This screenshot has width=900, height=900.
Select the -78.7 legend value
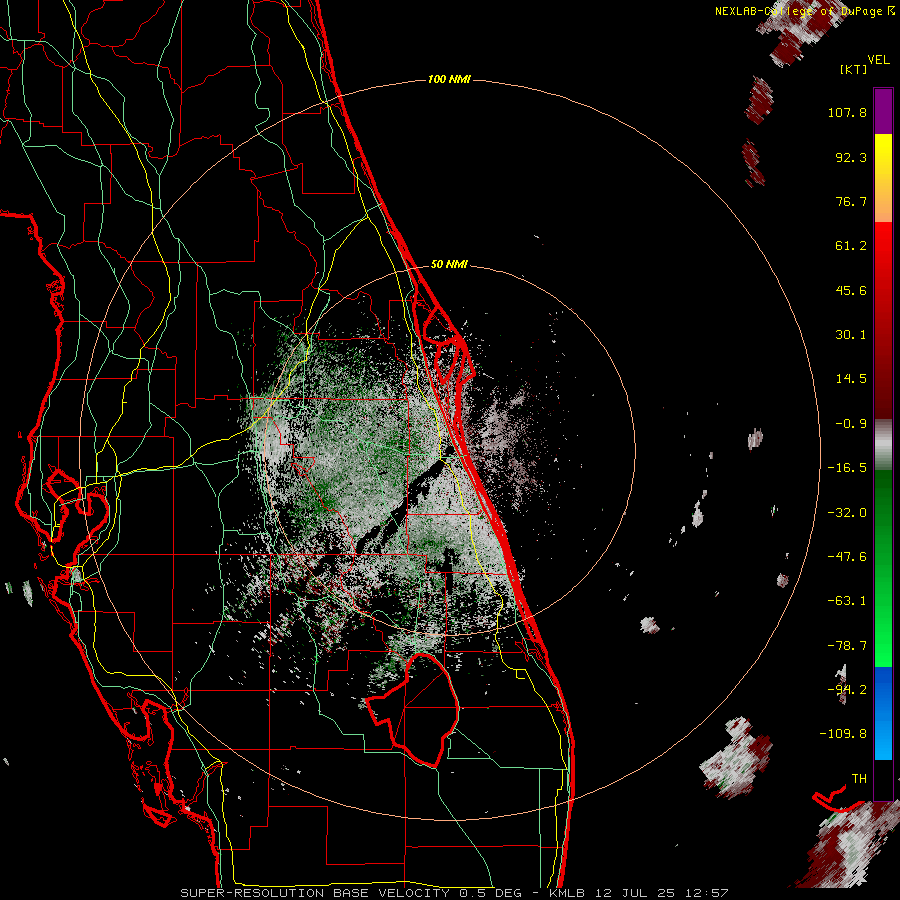pyautogui.click(x=847, y=646)
